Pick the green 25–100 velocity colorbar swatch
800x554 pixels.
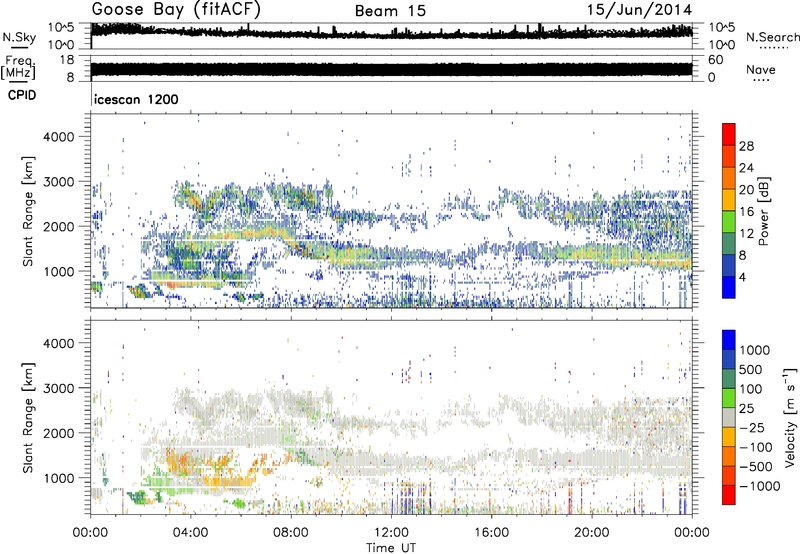coord(729,398)
